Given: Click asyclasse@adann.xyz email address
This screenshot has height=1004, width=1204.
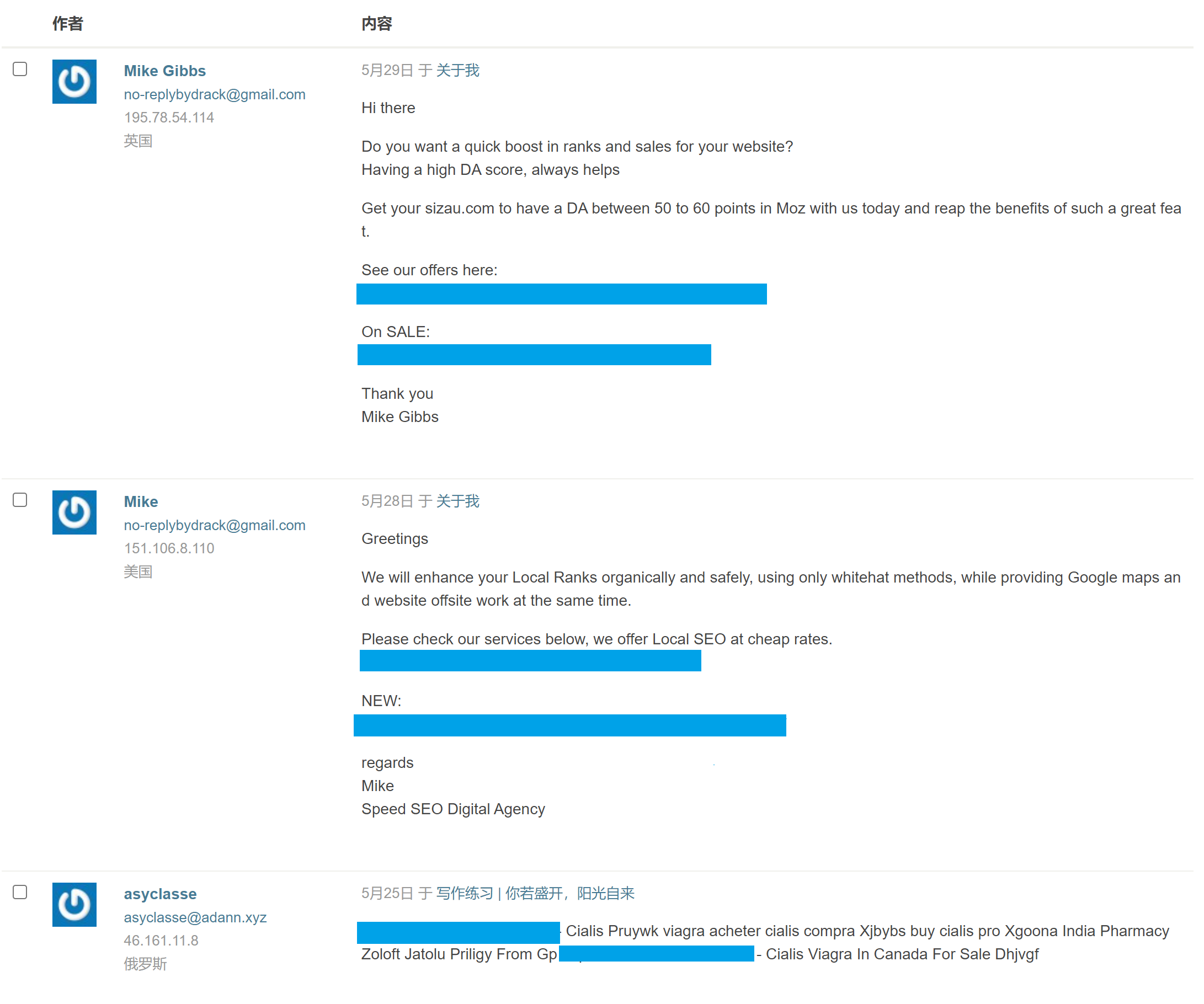Looking at the screenshot, I should point(195,917).
